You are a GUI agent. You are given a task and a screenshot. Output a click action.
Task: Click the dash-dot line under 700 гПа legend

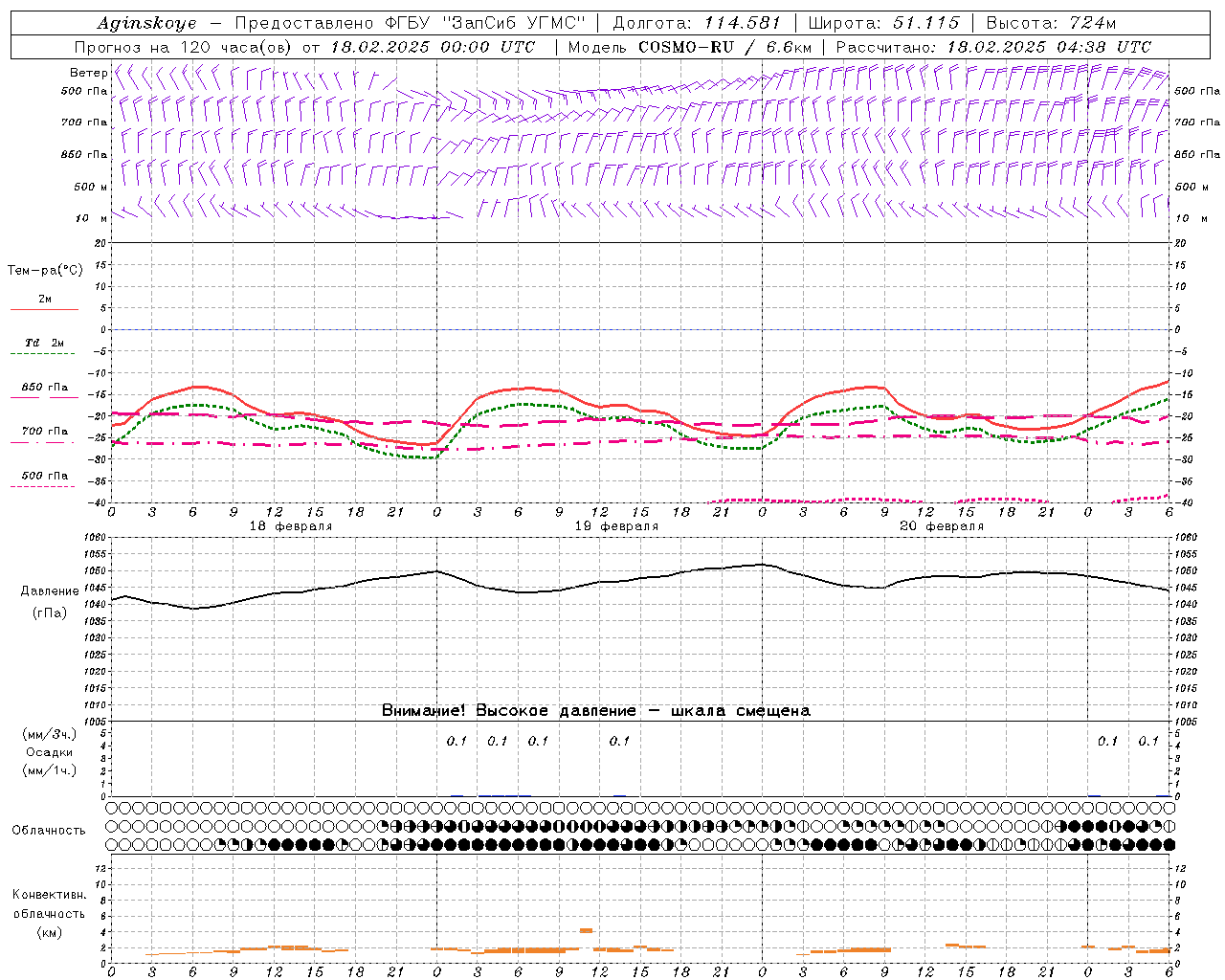tap(43, 442)
